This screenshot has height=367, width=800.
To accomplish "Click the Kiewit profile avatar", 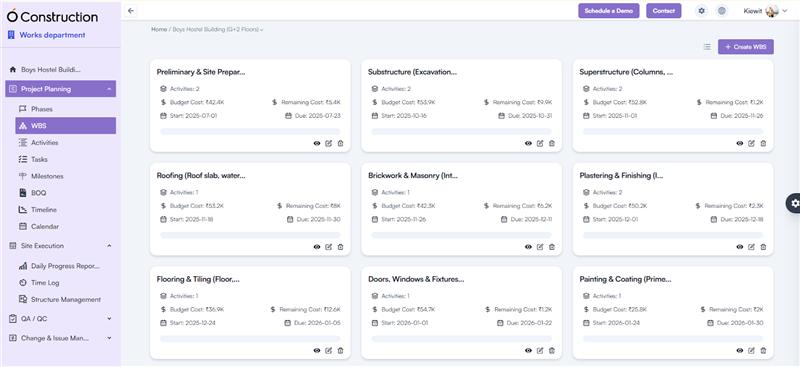I will pyautogui.click(x=772, y=11).
